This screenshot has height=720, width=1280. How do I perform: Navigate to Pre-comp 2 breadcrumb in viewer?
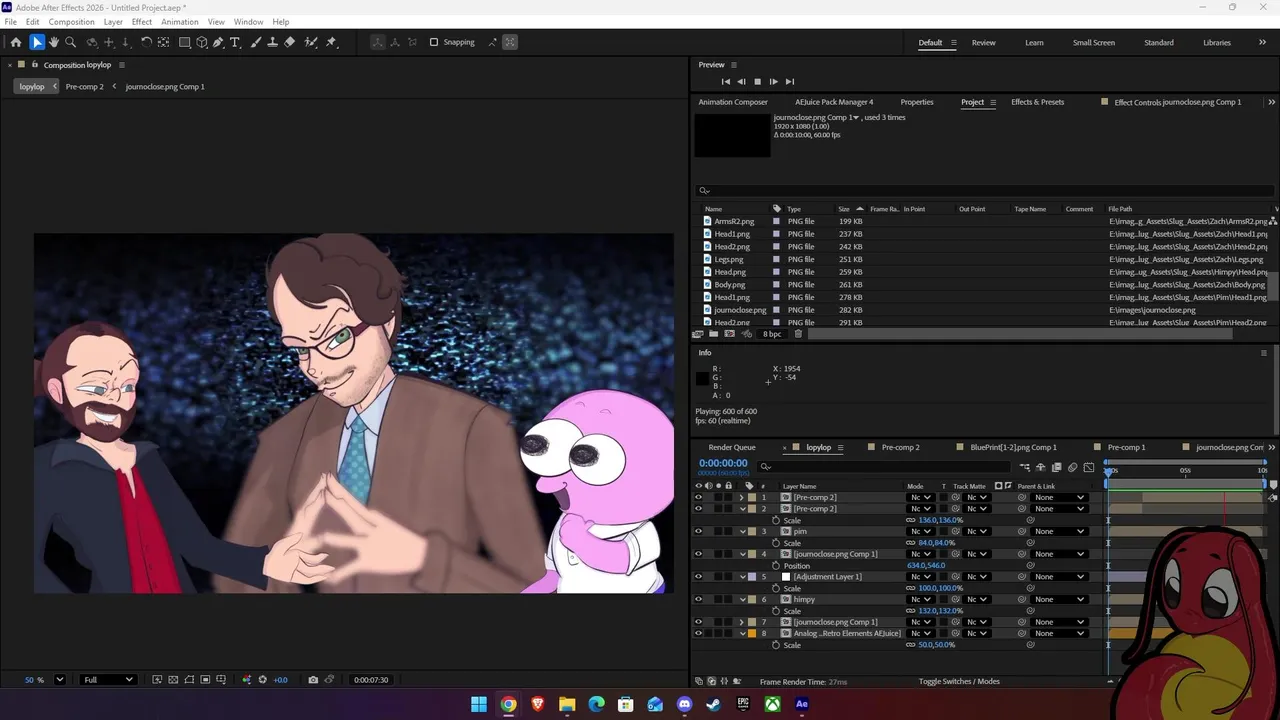(84, 87)
